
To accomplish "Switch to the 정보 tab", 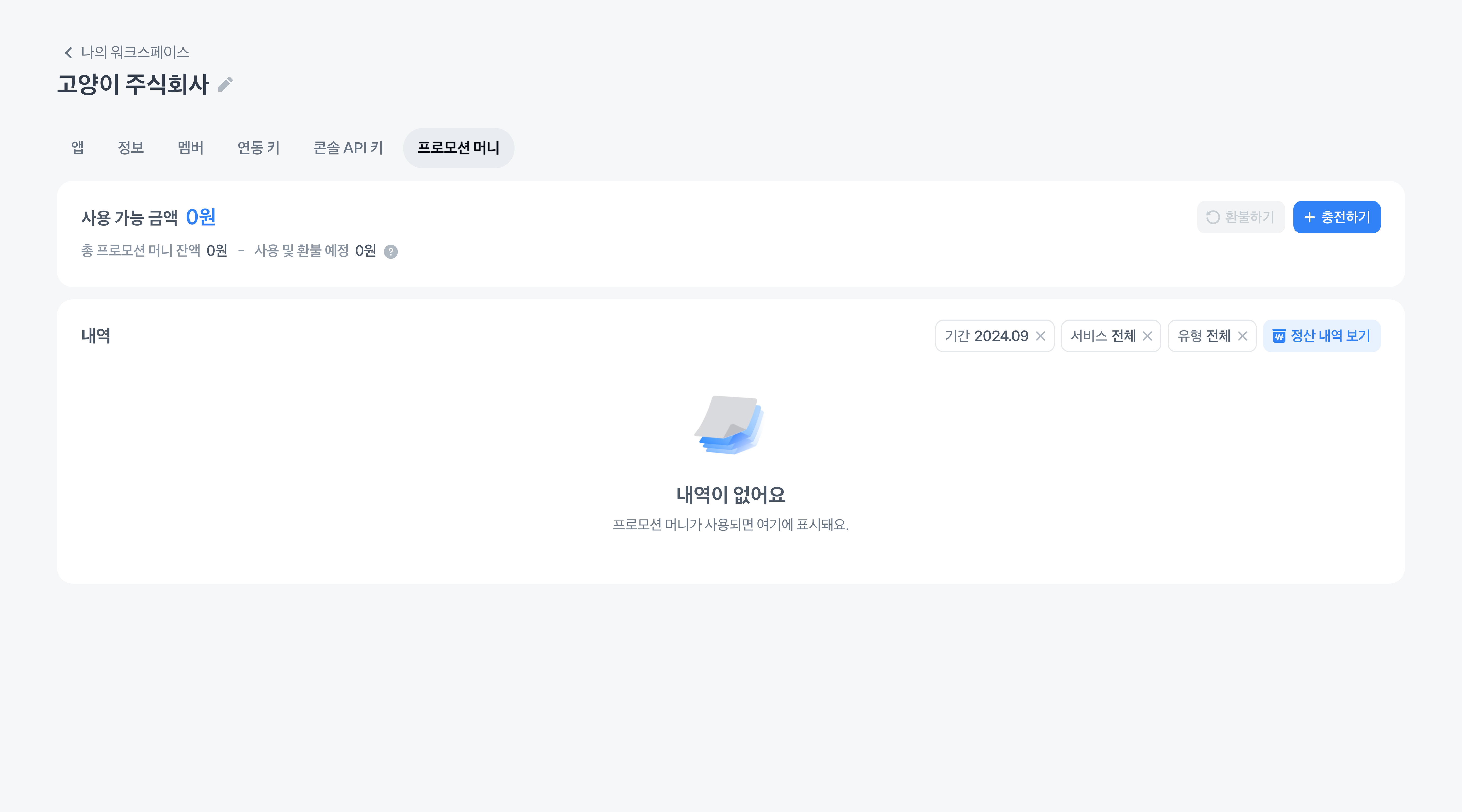I will (130, 147).
